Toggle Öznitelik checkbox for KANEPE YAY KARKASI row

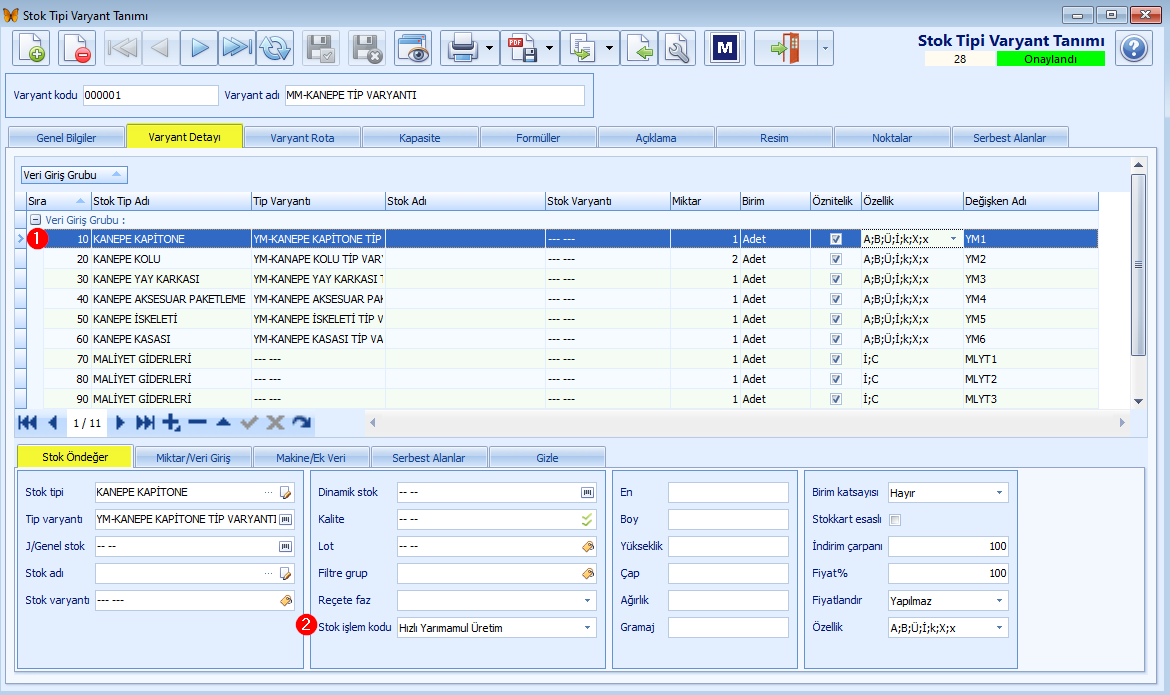(836, 279)
